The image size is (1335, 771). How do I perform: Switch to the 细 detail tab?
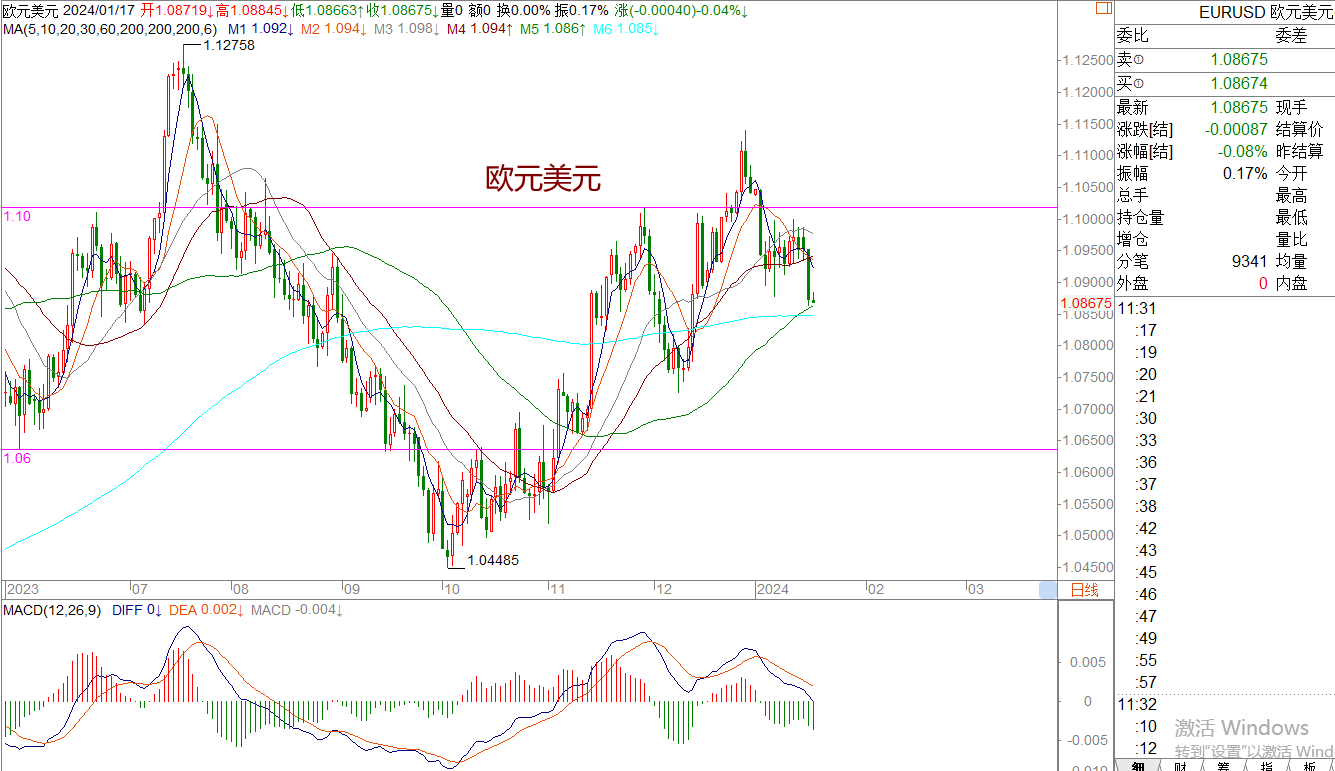coord(1138,765)
